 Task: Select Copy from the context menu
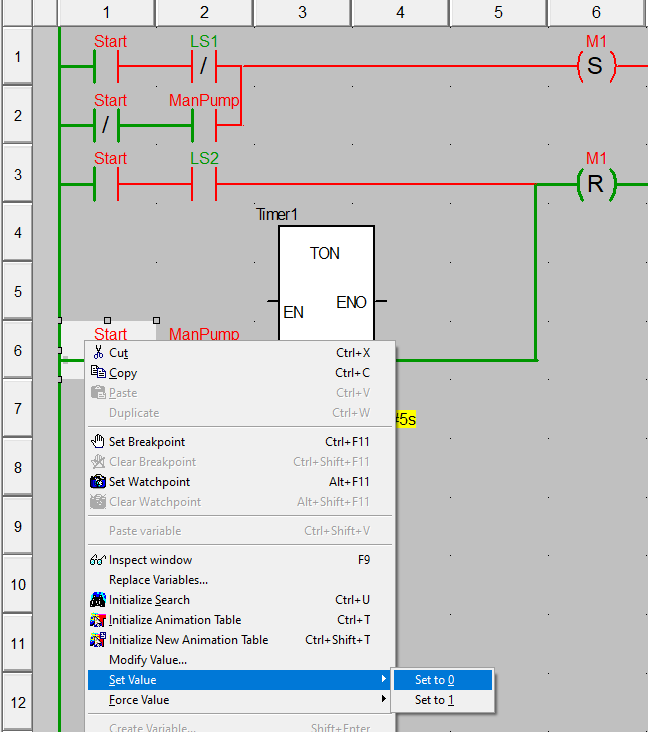pos(123,373)
